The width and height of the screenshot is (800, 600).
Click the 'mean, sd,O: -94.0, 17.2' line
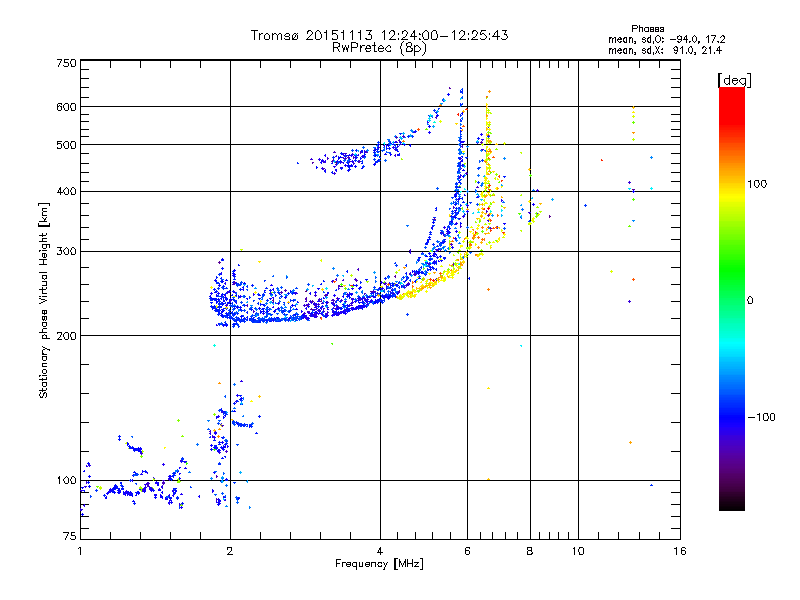coord(666,39)
